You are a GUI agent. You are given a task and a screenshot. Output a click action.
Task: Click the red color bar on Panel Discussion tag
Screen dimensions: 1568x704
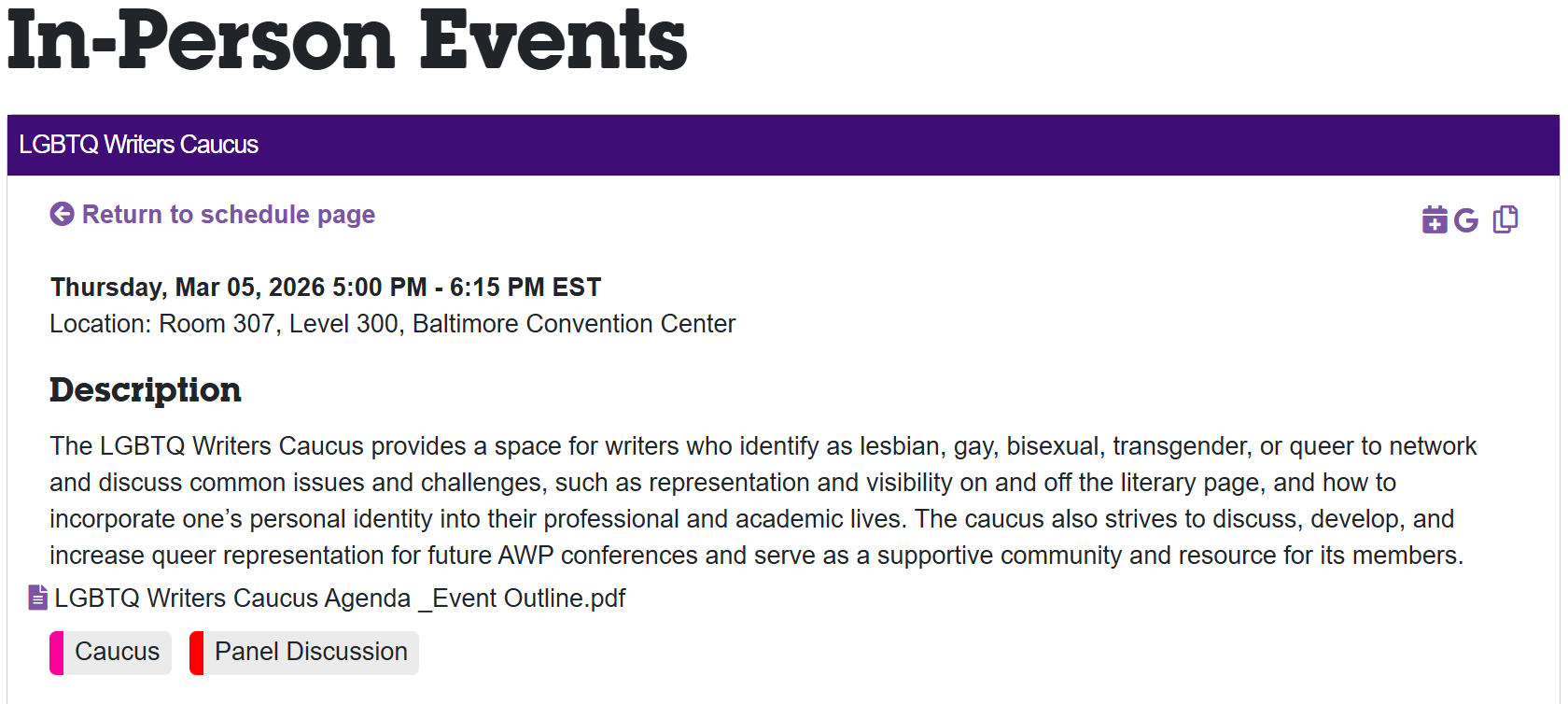point(196,653)
